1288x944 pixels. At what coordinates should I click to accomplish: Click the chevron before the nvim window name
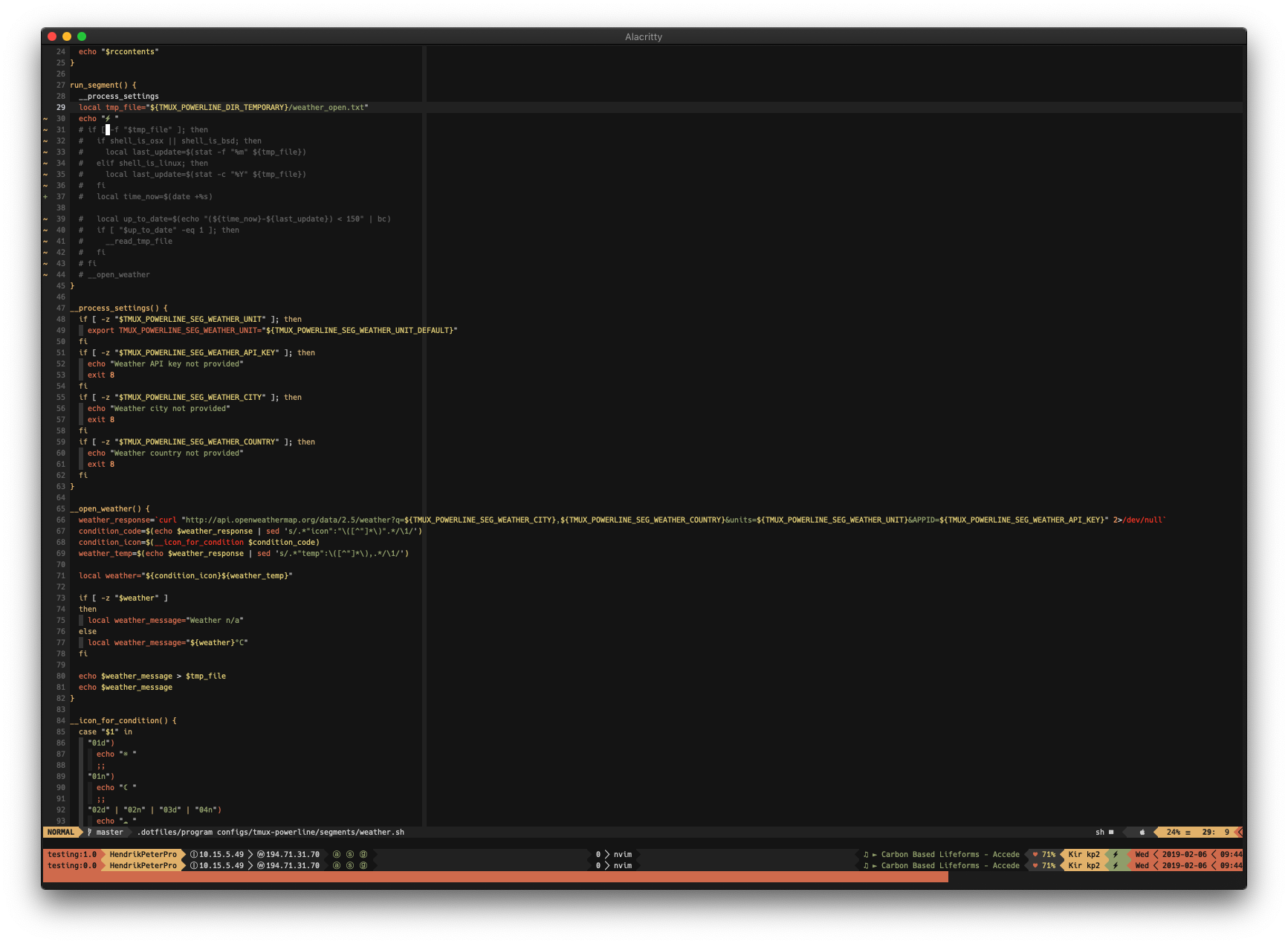tap(607, 853)
